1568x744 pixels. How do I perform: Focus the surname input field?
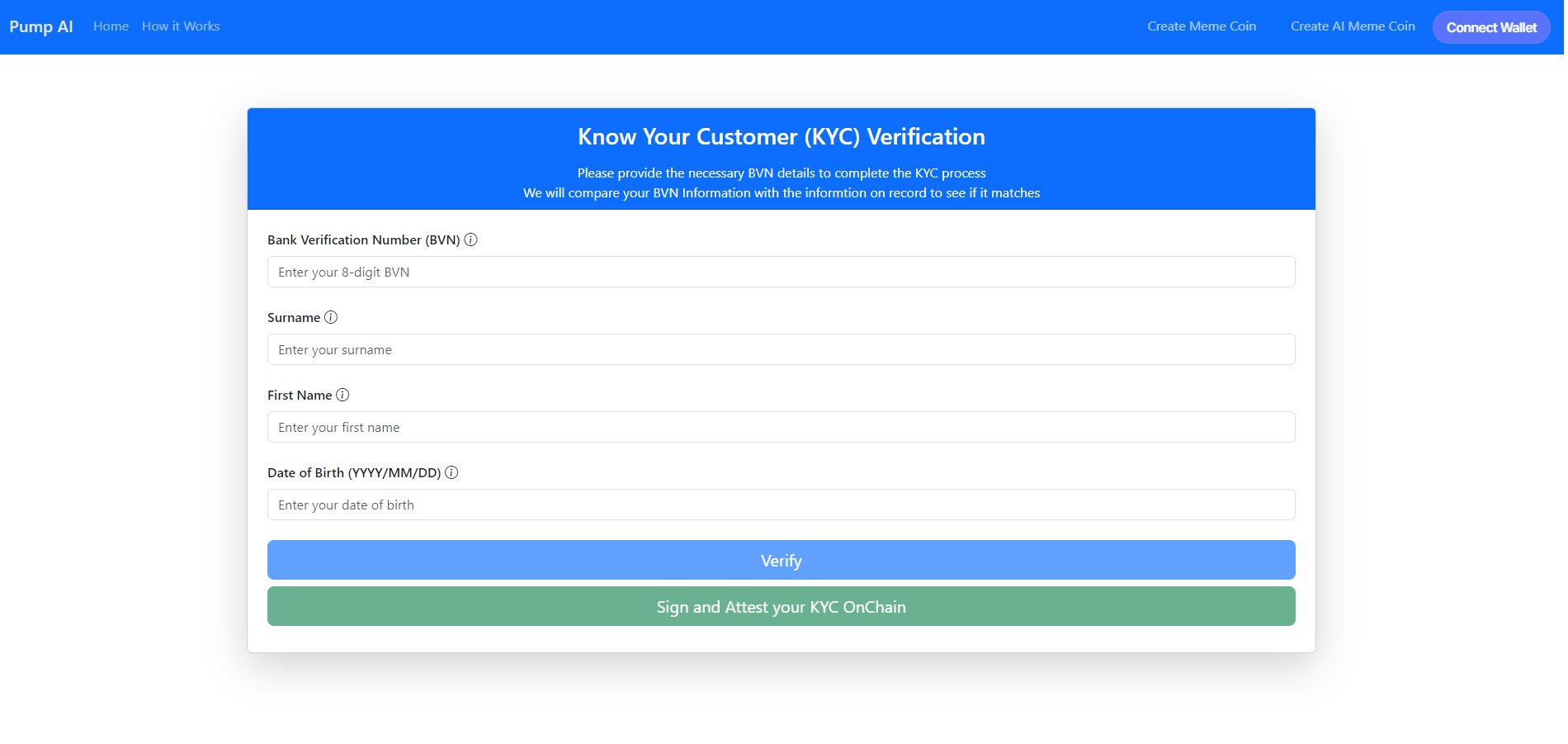781,349
